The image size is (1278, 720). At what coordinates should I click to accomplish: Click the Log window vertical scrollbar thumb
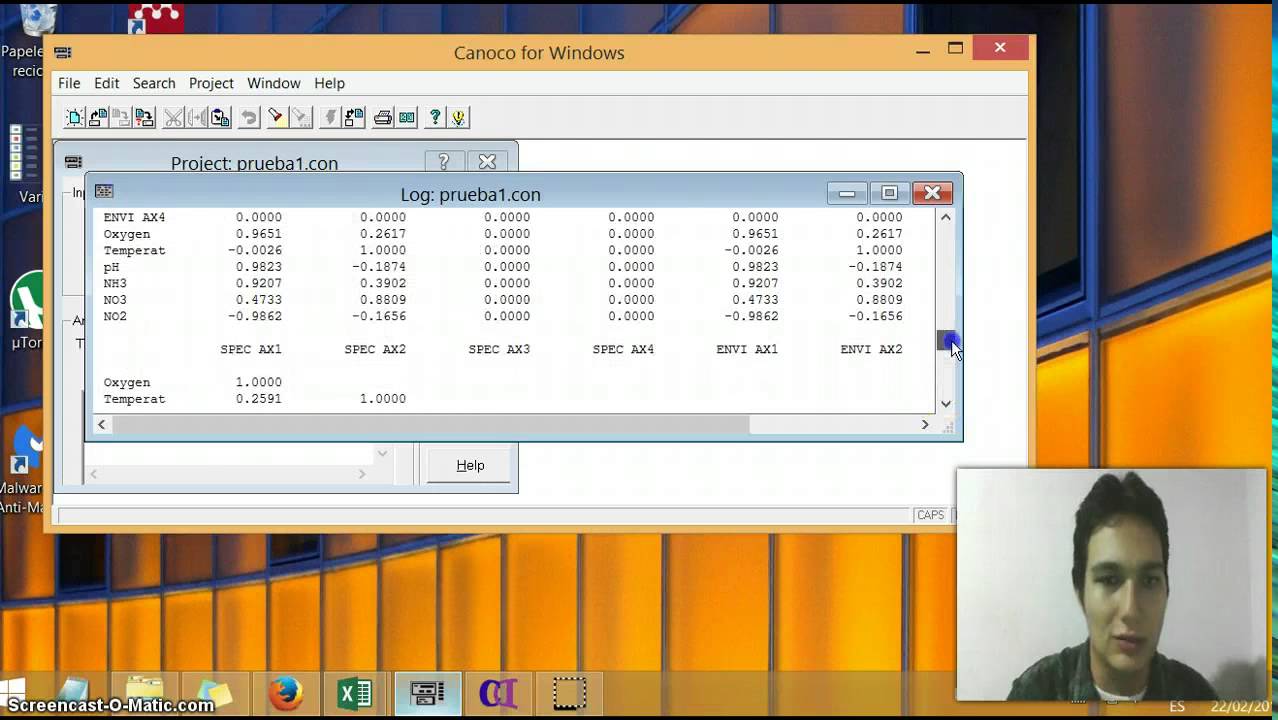point(945,341)
